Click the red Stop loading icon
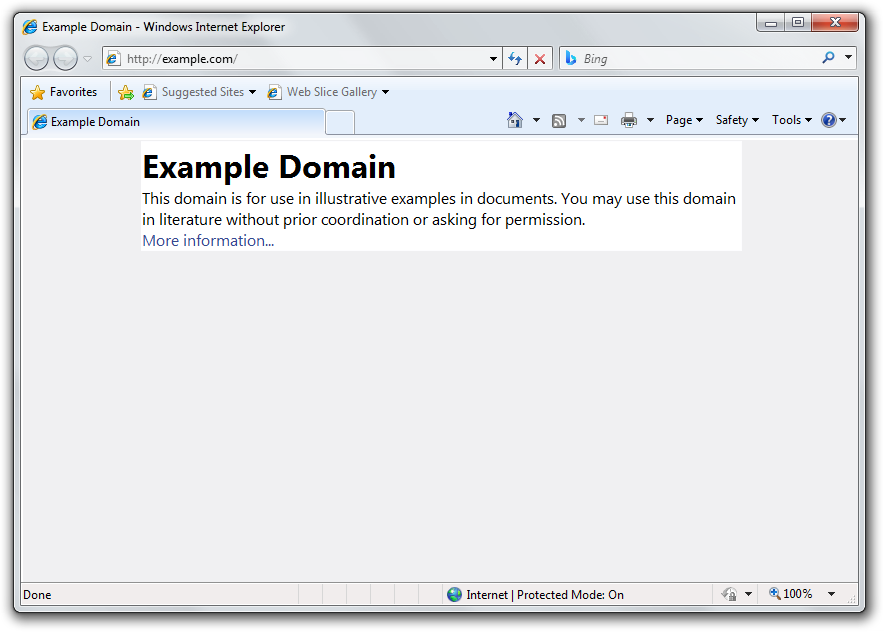 [x=540, y=59]
